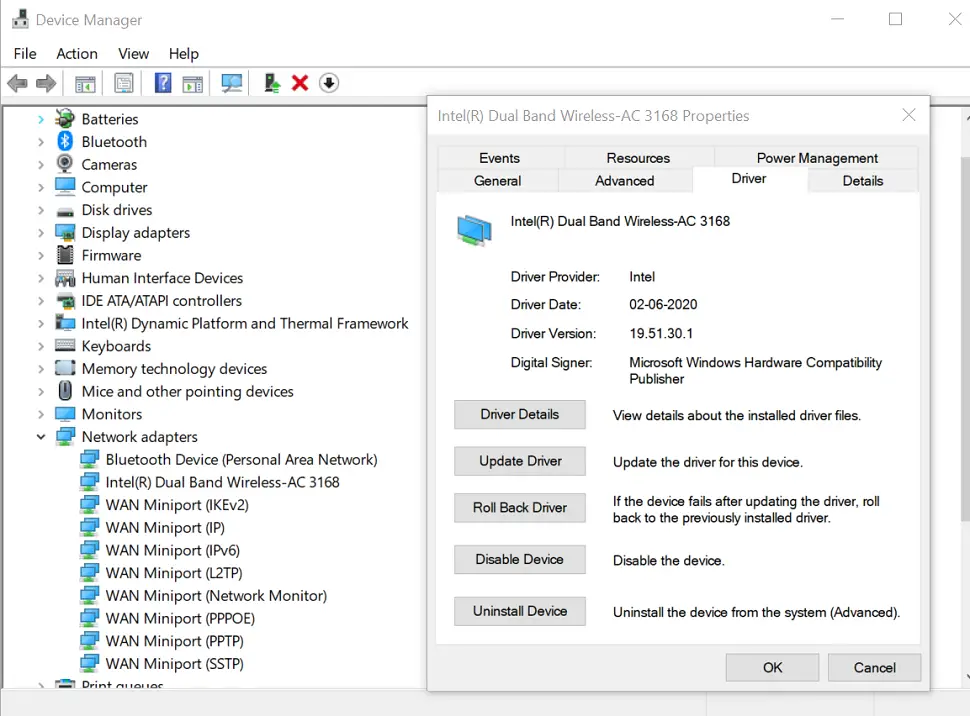Select the Driver tab

749,179
